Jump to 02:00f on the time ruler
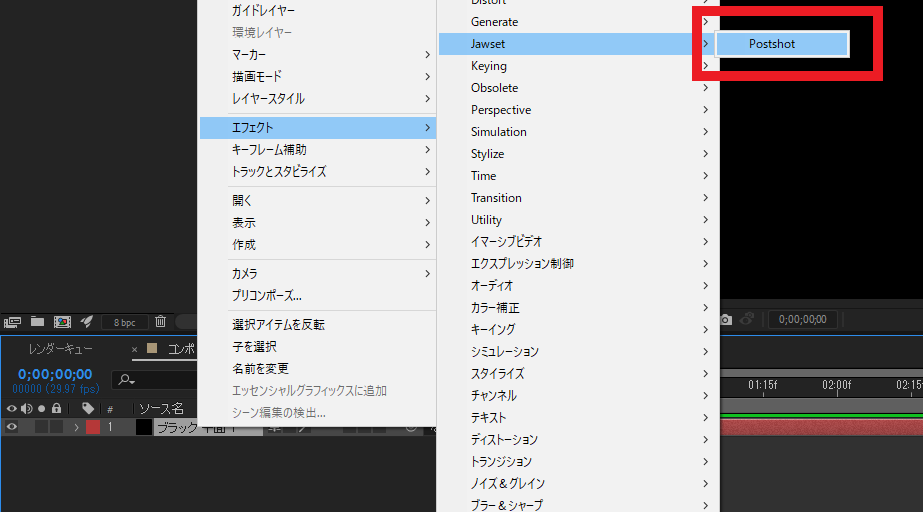Screen dimensions: 923x512 click(x=836, y=385)
